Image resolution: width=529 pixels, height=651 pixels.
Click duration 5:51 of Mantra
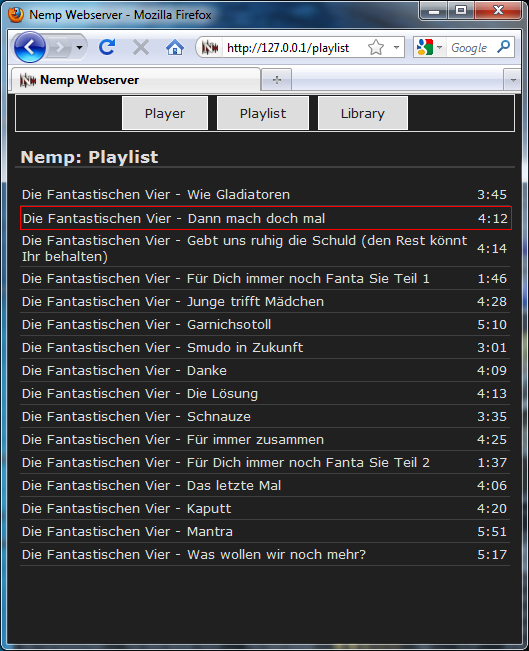tap(492, 531)
